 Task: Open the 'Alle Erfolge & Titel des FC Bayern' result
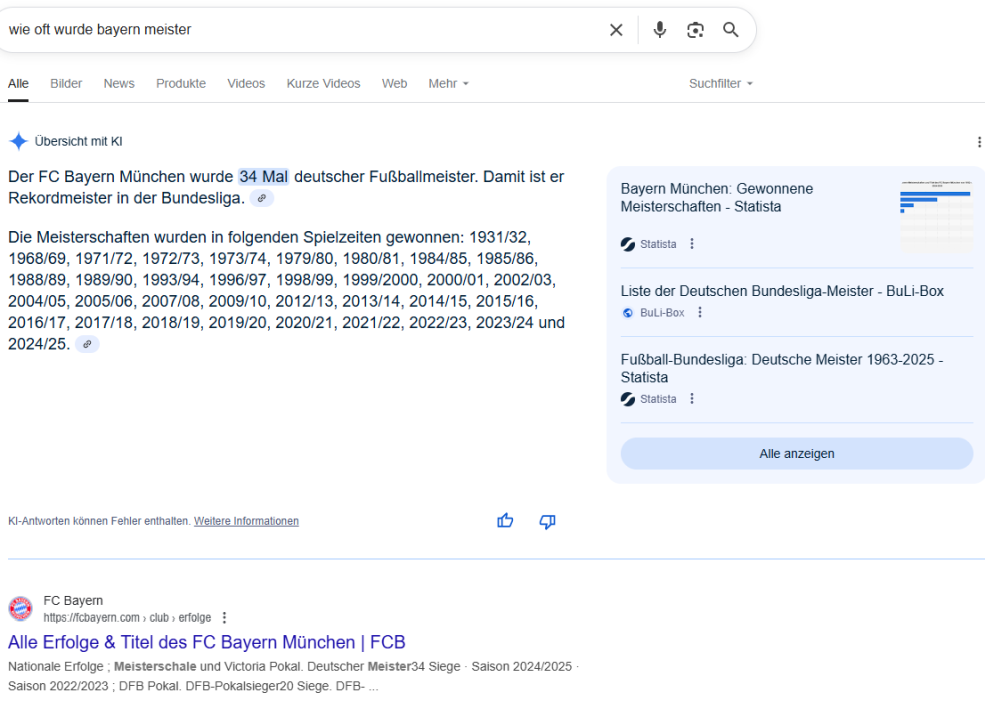pos(206,642)
